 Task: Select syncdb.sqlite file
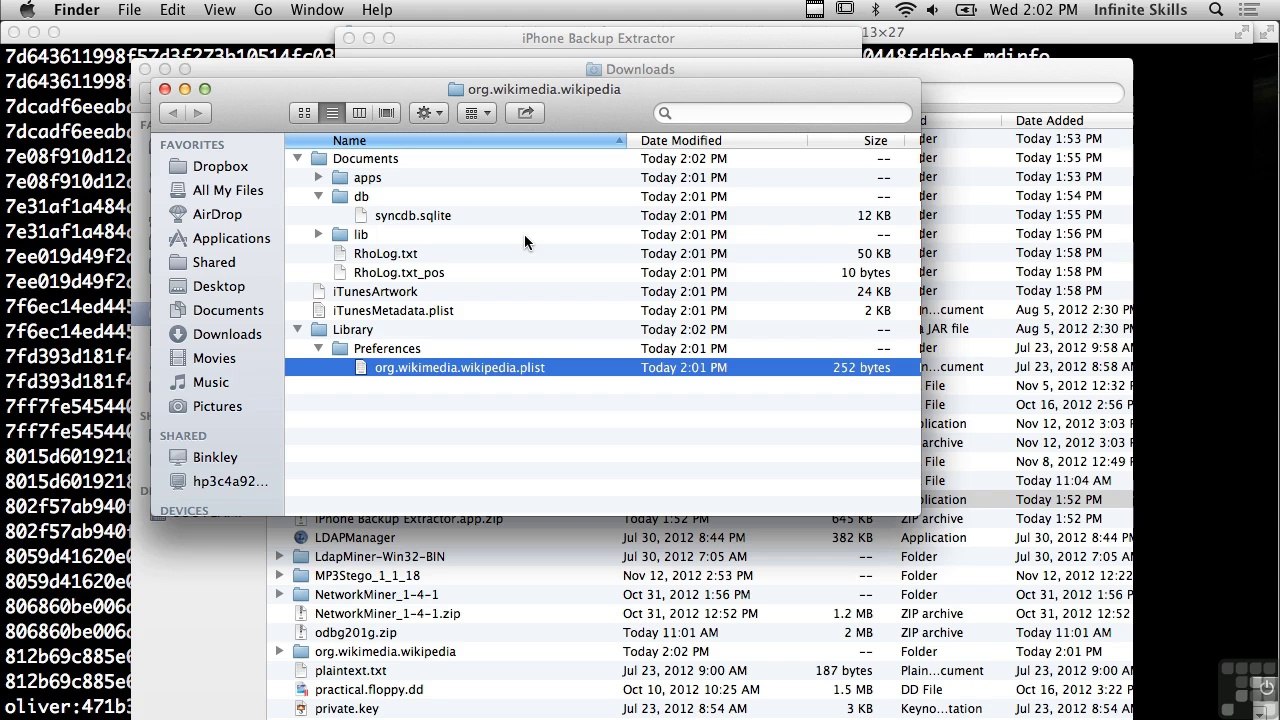(x=412, y=216)
